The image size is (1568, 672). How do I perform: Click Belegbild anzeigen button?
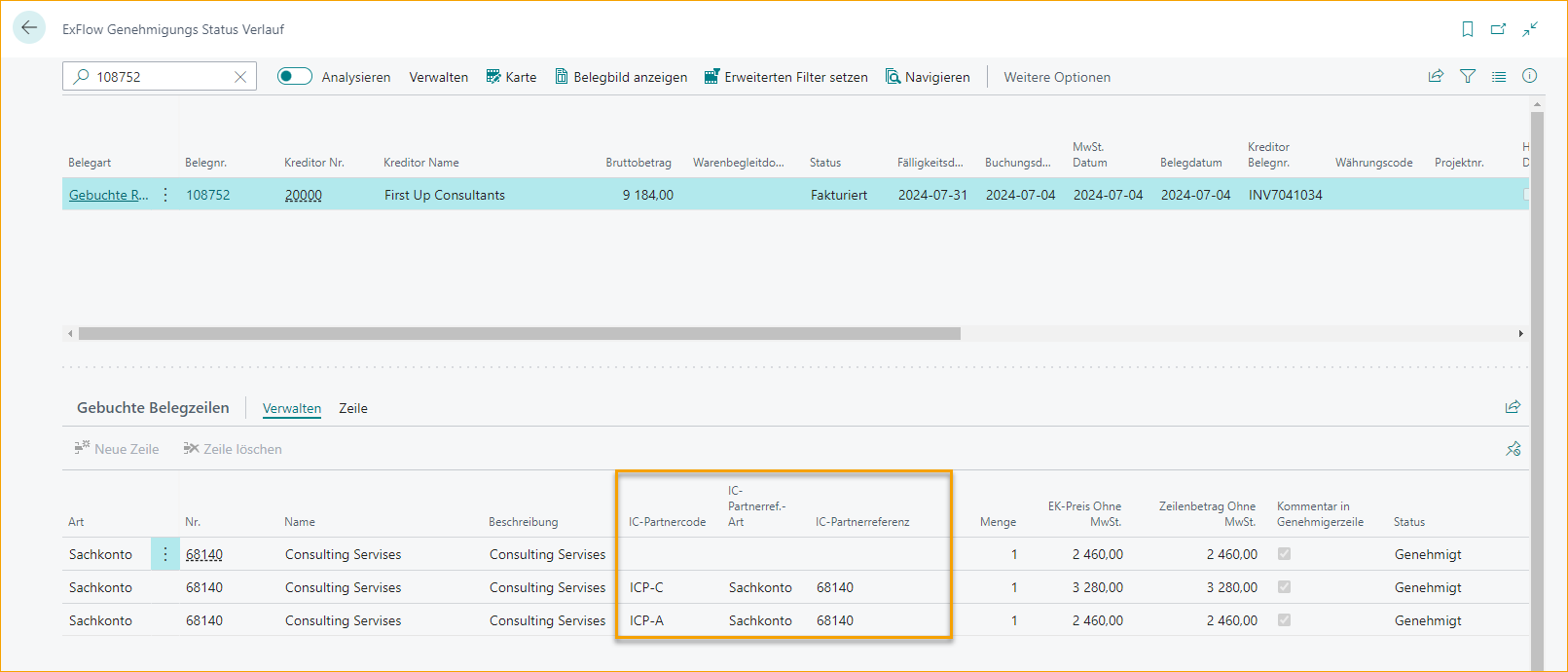(x=621, y=77)
